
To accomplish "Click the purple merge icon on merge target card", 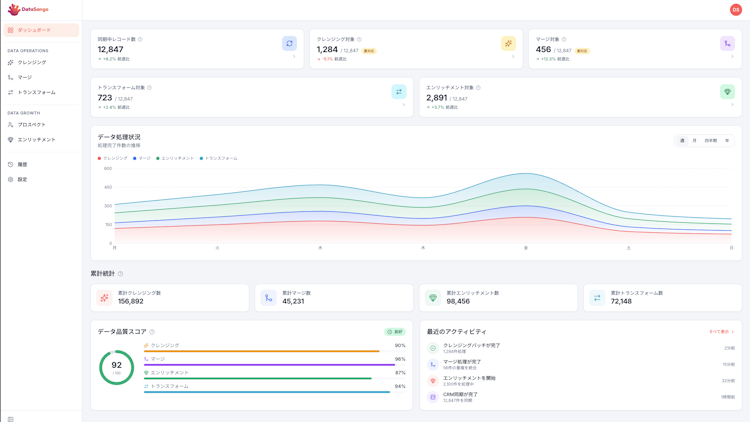I will click(x=727, y=44).
